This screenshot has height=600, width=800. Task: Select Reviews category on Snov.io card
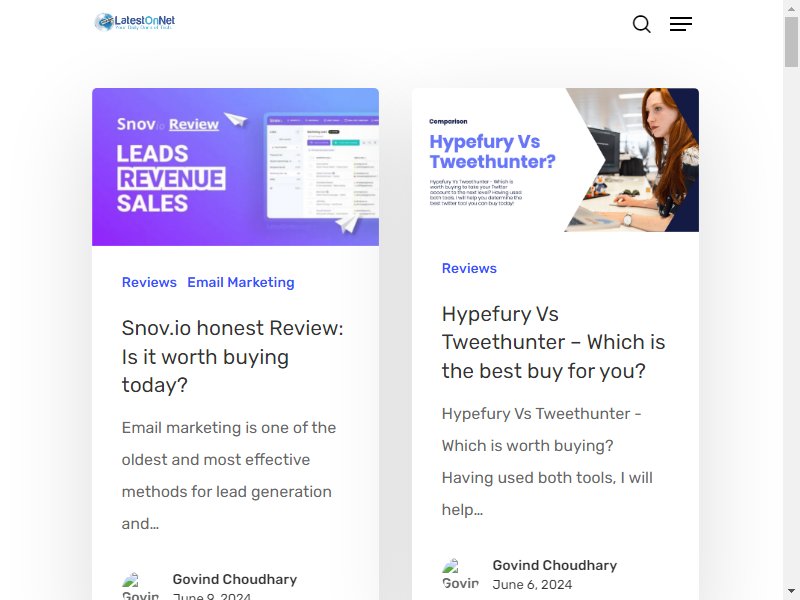coord(149,282)
